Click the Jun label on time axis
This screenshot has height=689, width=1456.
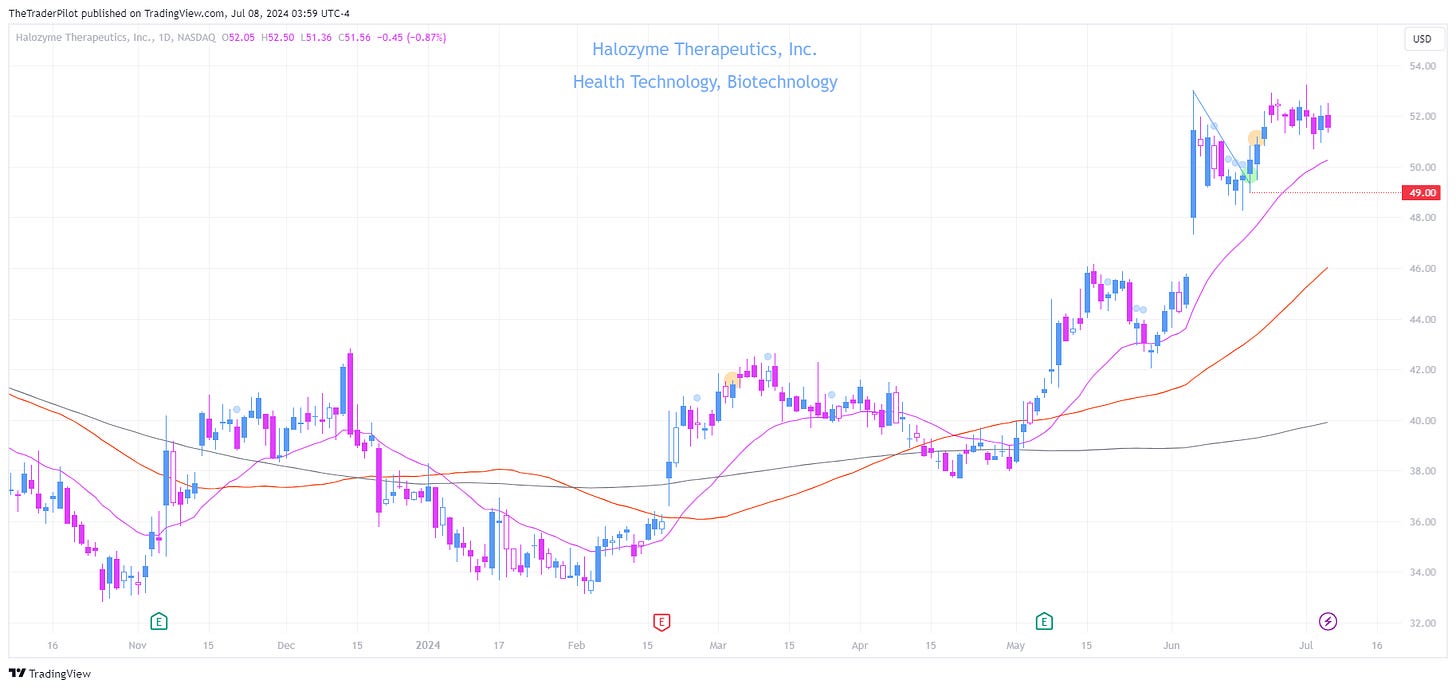click(1173, 646)
